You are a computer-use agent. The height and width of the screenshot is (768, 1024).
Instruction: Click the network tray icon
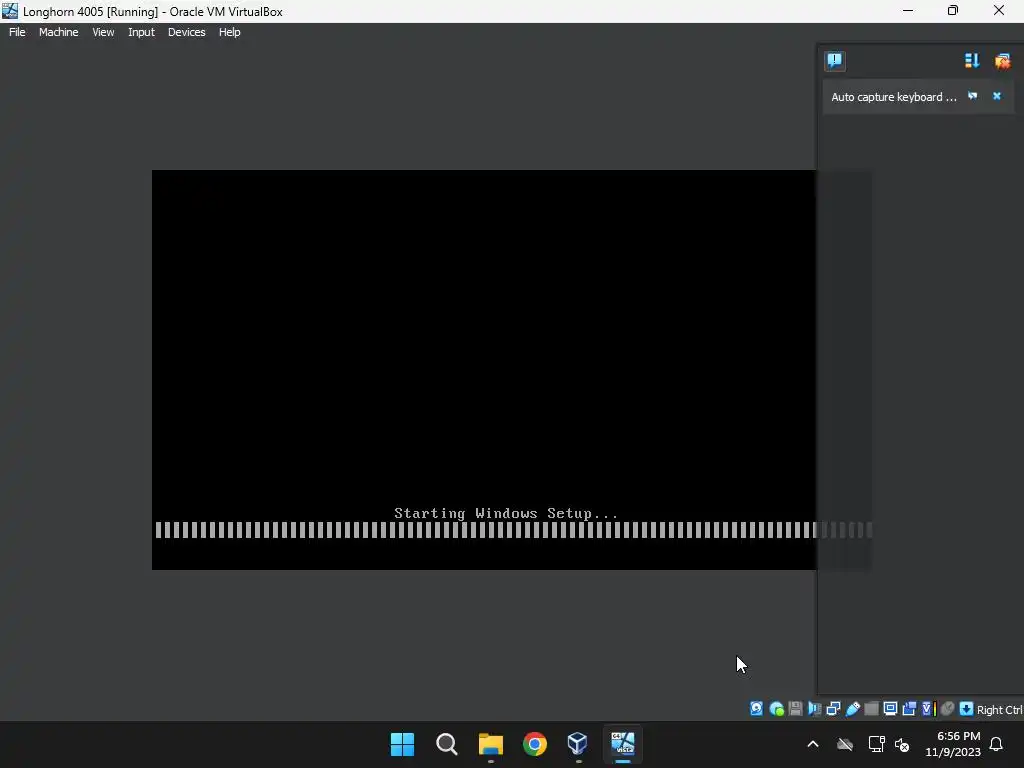(x=876, y=744)
